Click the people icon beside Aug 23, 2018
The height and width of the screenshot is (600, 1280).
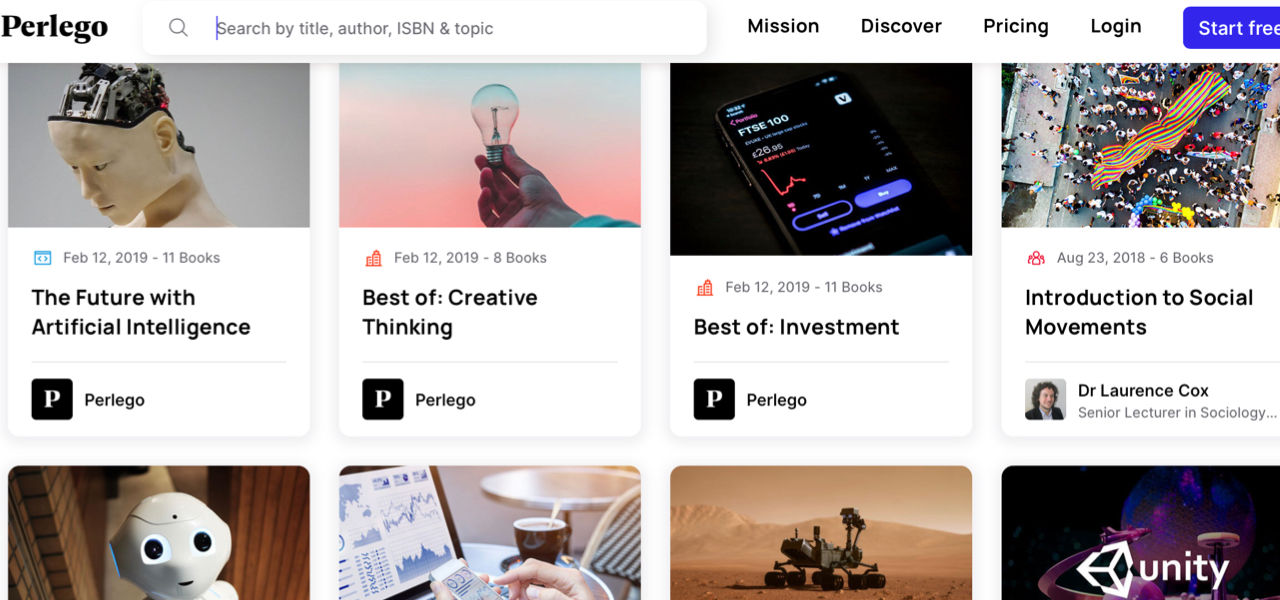(1036, 258)
